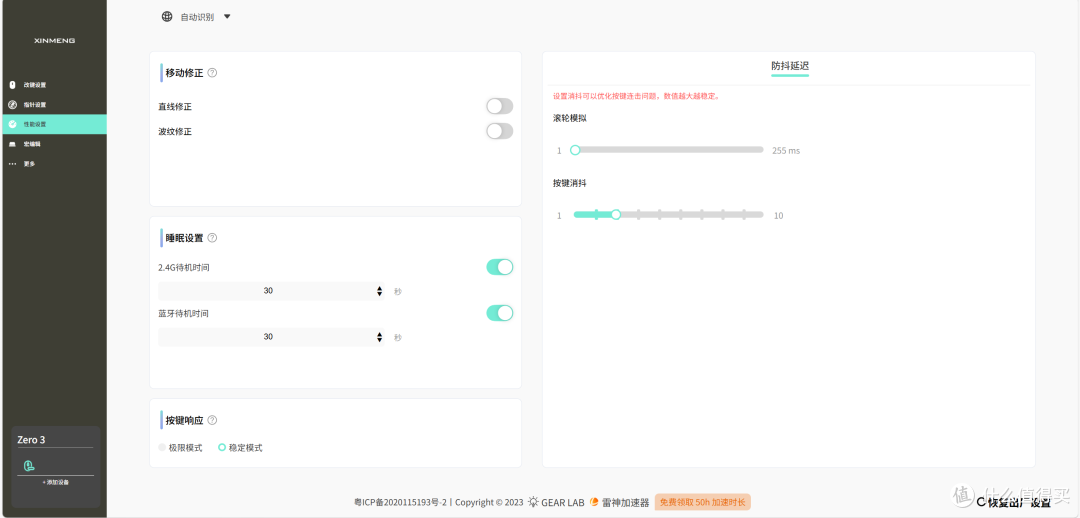1080x518 pixels.
Task: Select the 稳定模式 radio option
Action: pos(240,448)
